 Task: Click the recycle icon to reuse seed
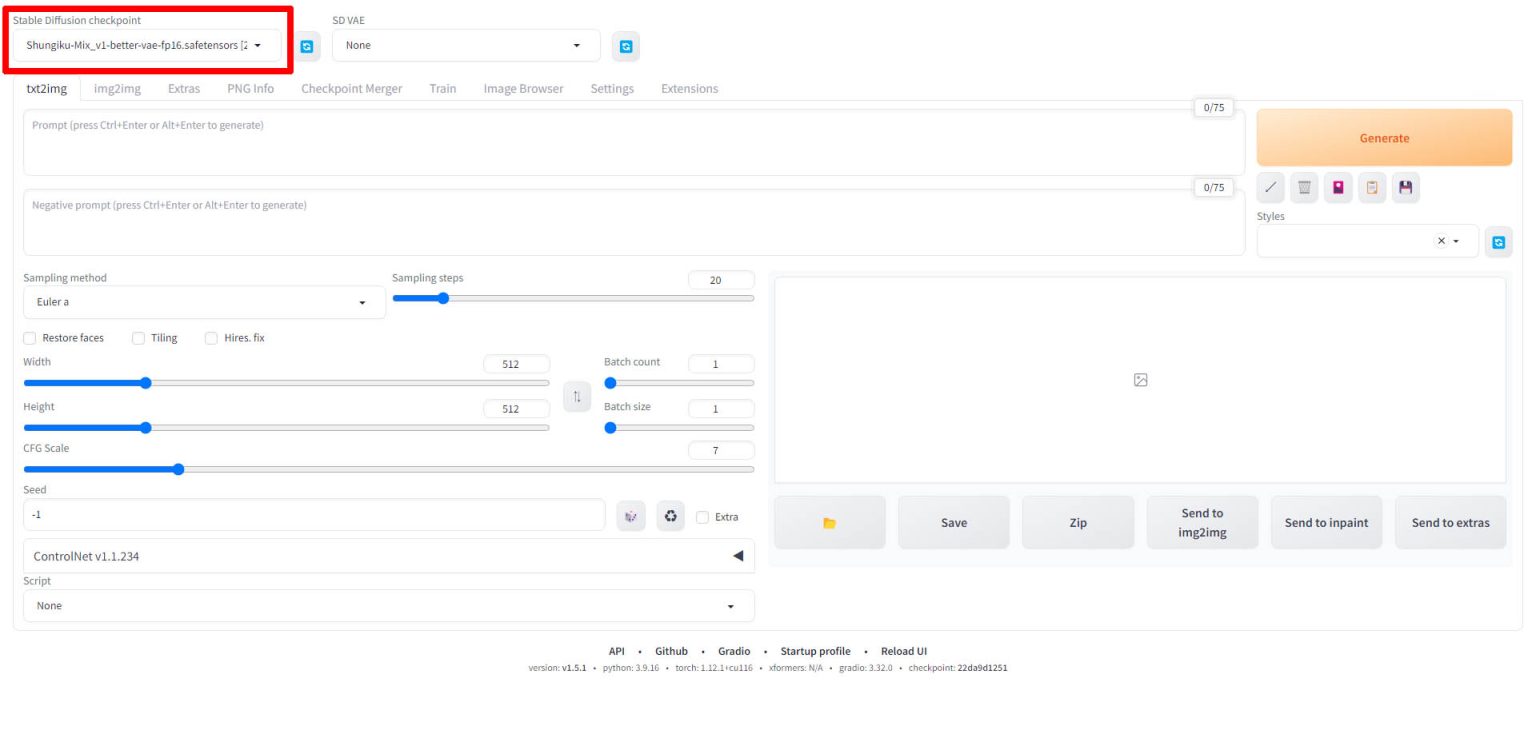671,516
